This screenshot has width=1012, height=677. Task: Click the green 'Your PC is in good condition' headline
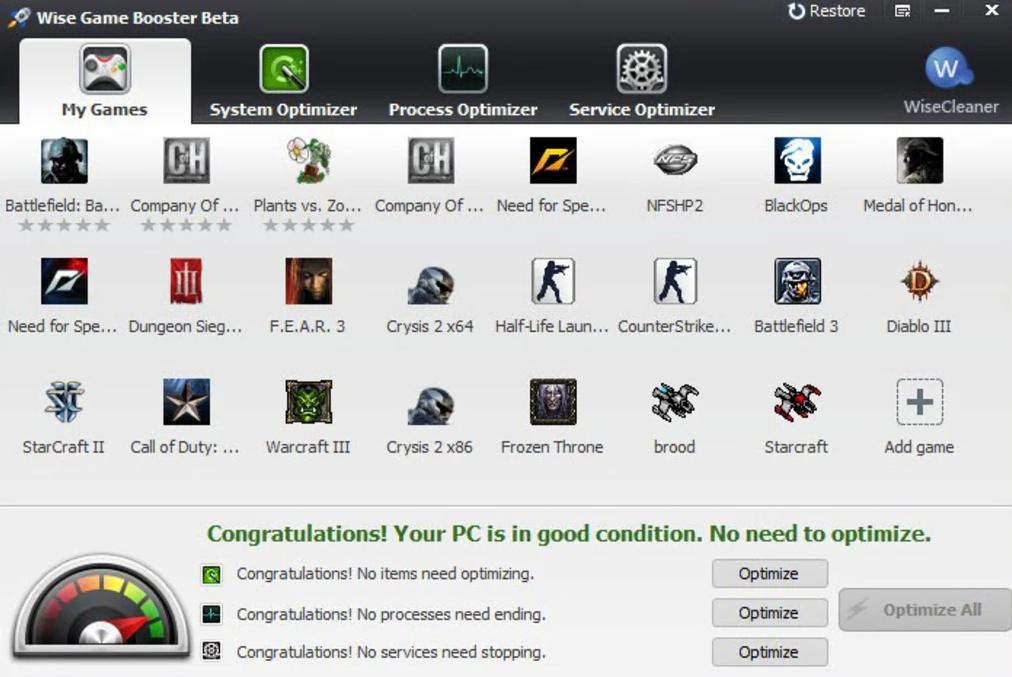click(x=569, y=534)
